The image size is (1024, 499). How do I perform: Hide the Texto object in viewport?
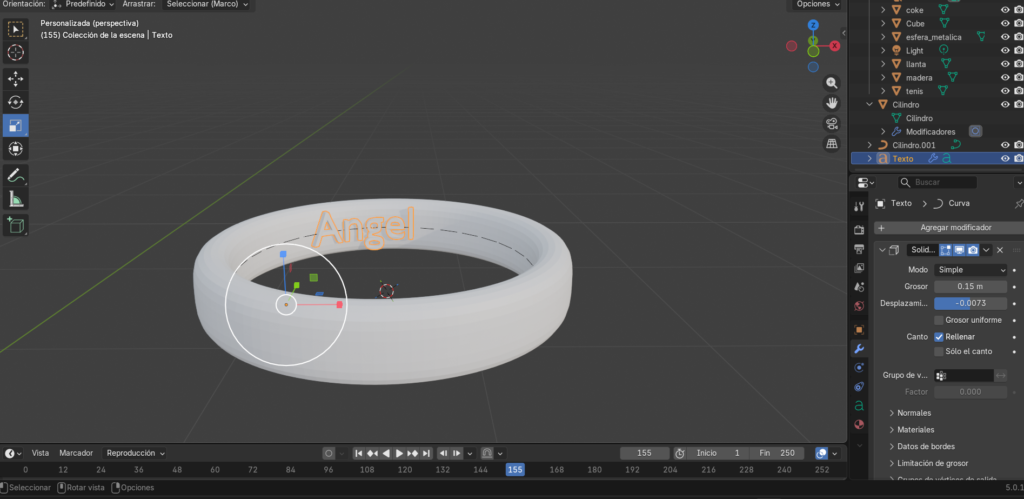point(1005,158)
